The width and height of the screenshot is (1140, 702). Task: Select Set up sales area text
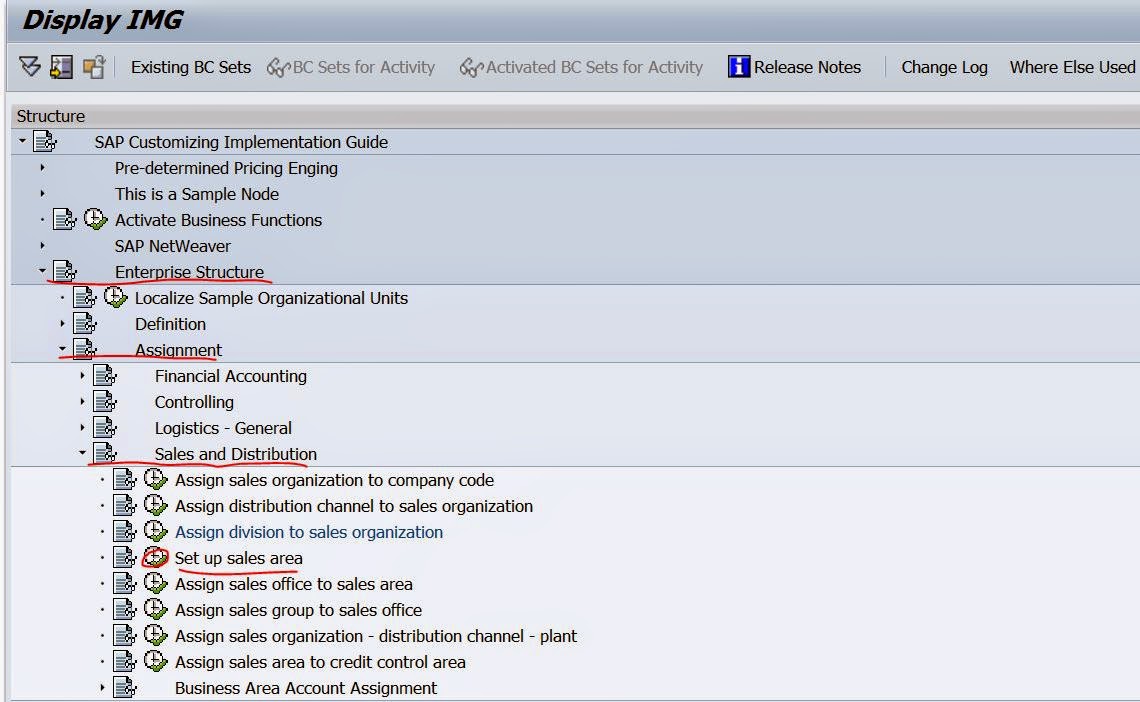[x=238, y=558]
